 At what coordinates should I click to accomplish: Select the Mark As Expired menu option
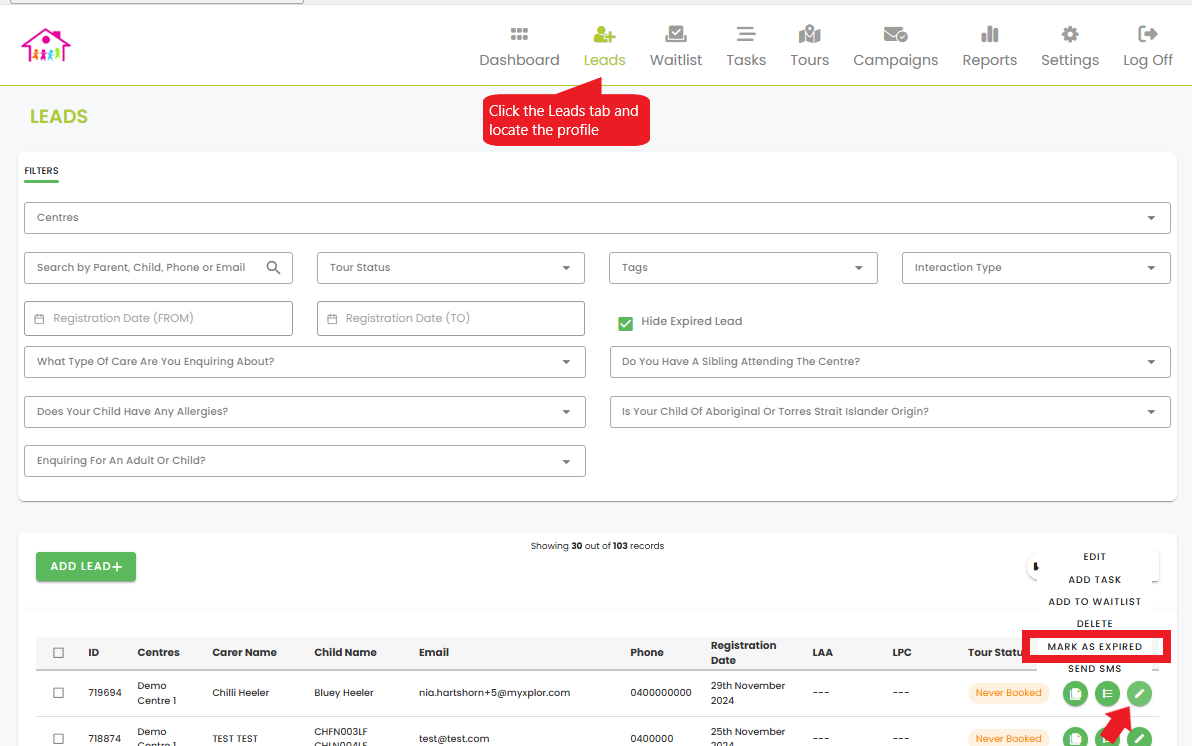(1095, 646)
